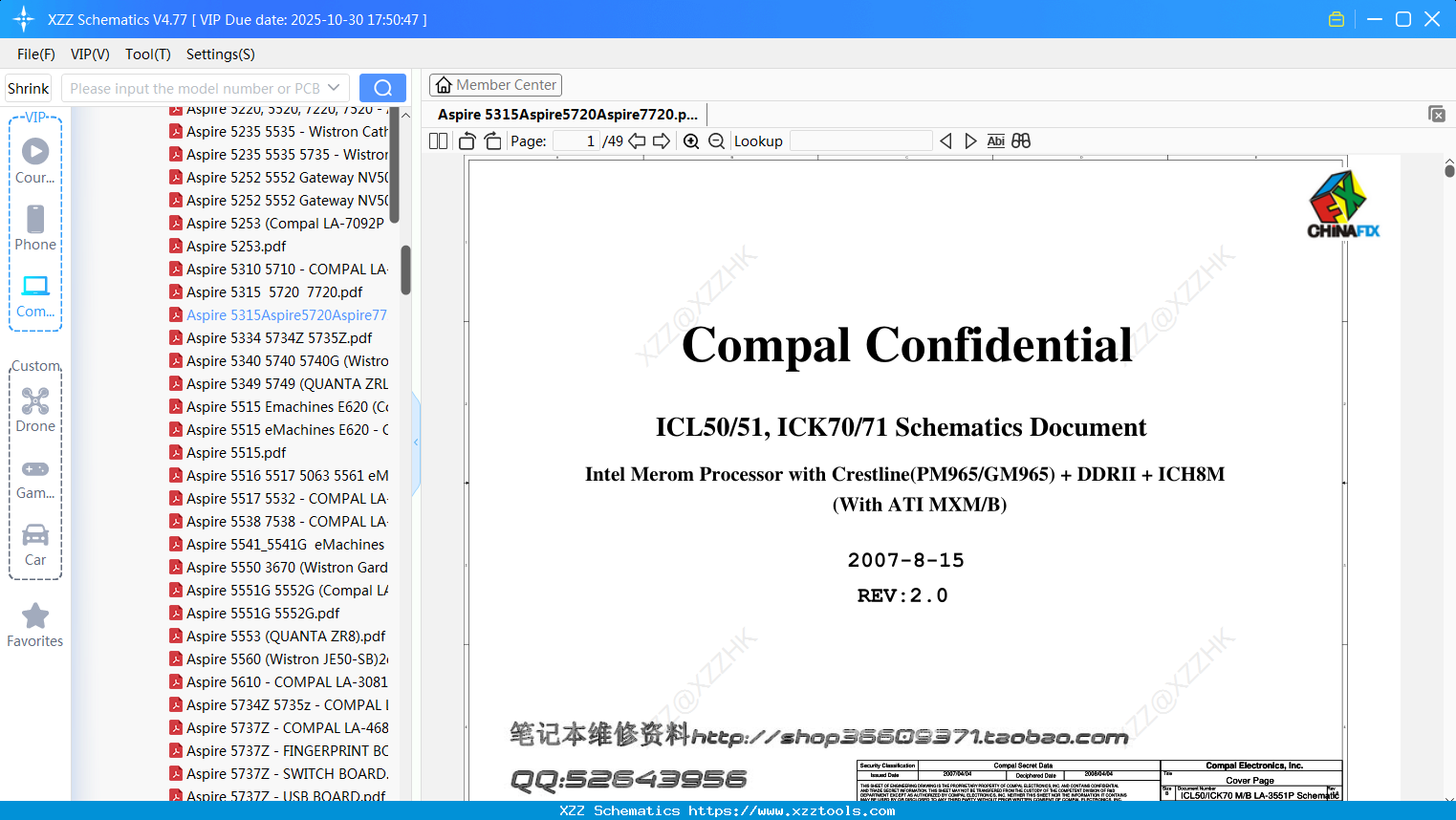This screenshot has height=820, width=1456.
Task: Open Aspire 5516 5517 5063 5561 file
Action: coord(279,476)
